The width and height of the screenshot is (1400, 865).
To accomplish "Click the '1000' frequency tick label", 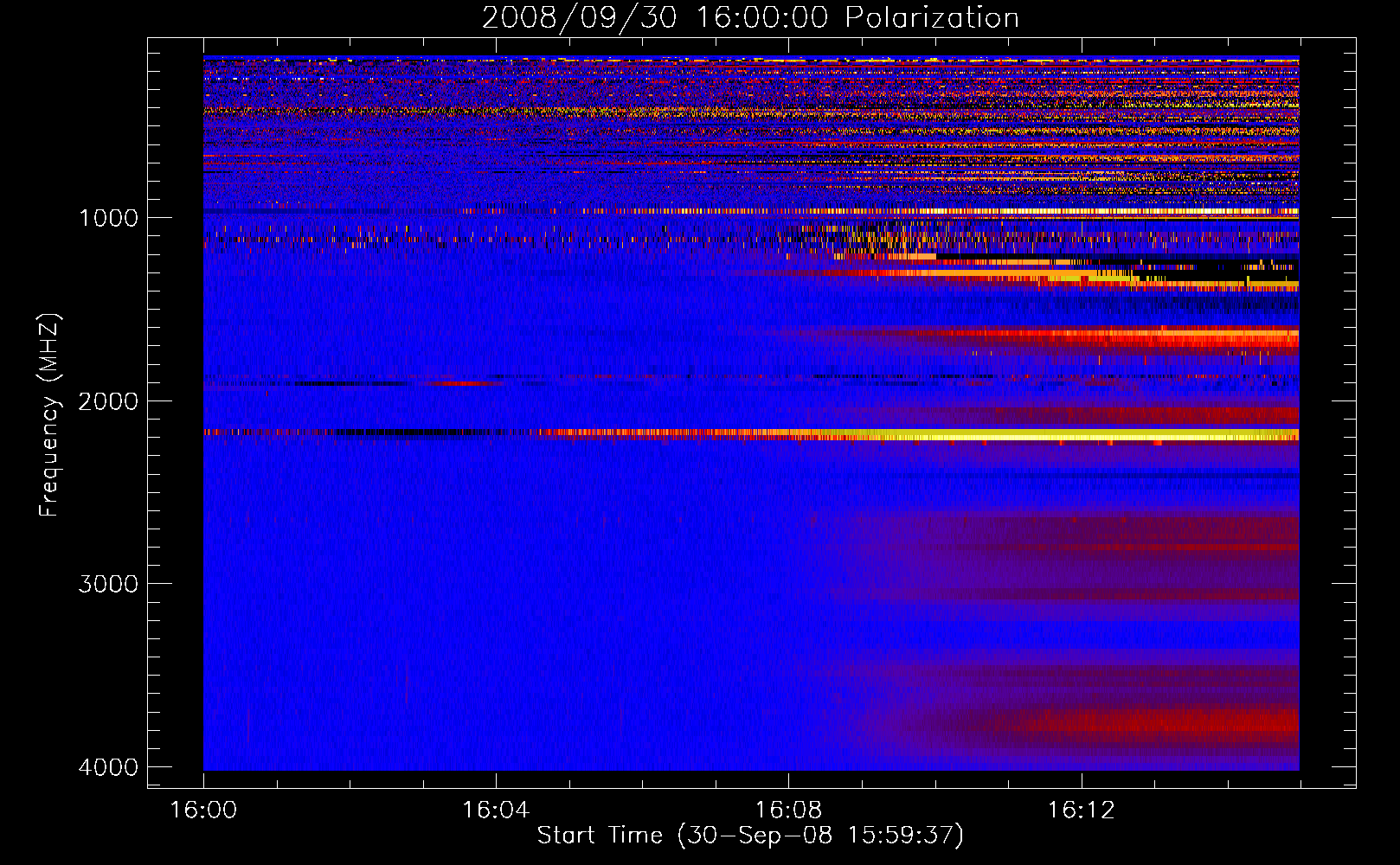I will click(108, 218).
